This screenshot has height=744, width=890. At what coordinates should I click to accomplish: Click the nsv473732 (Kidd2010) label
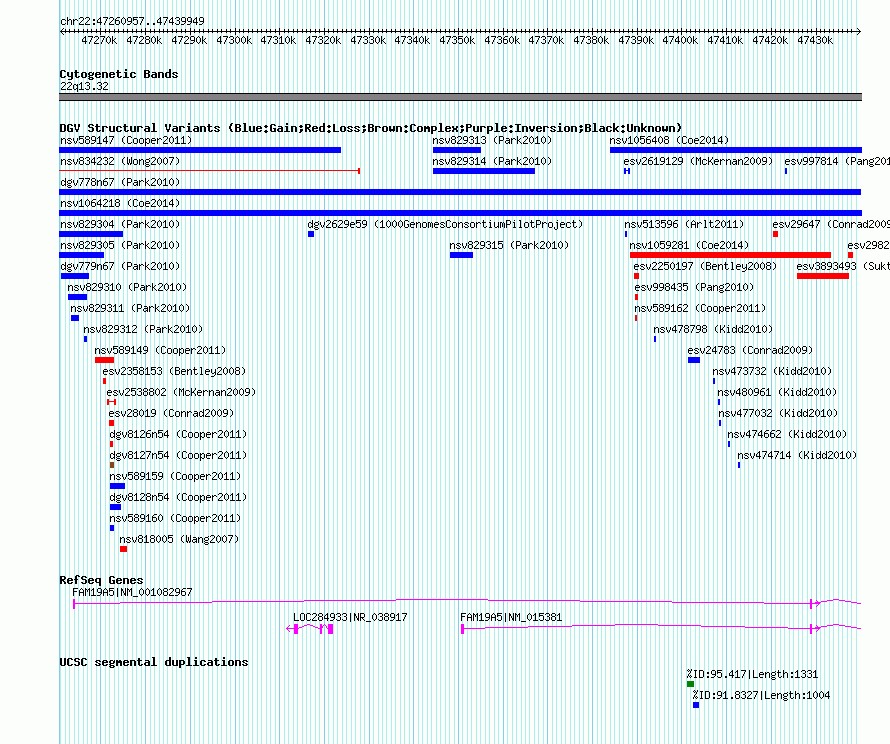coord(772,371)
